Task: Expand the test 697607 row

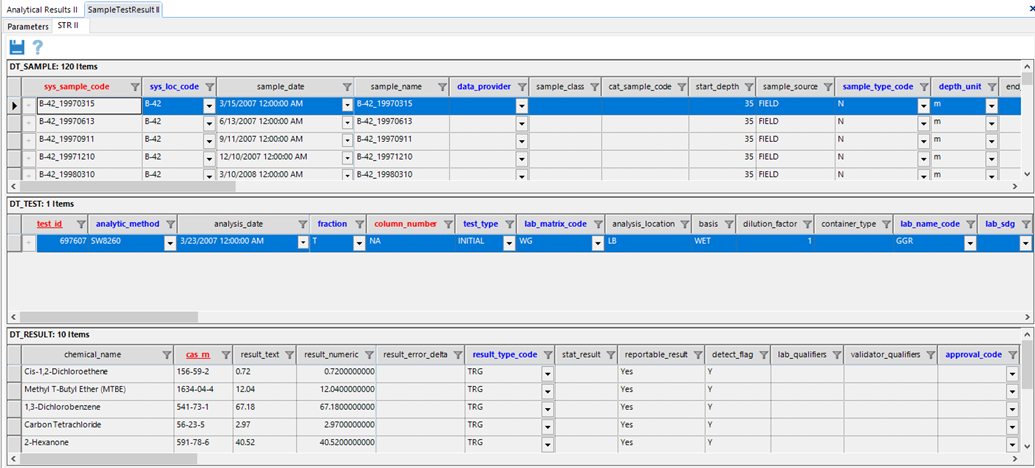Action: tap(29, 242)
